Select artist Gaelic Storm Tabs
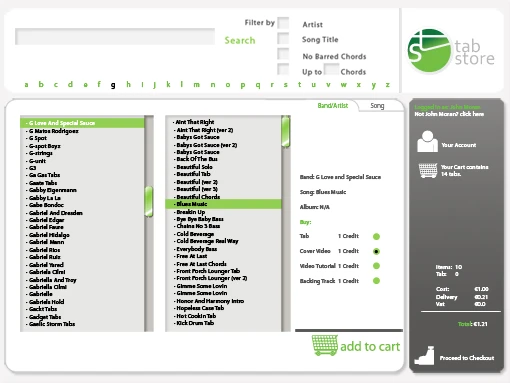The height and width of the screenshot is (383, 510). pyautogui.click(x=52, y=324)
